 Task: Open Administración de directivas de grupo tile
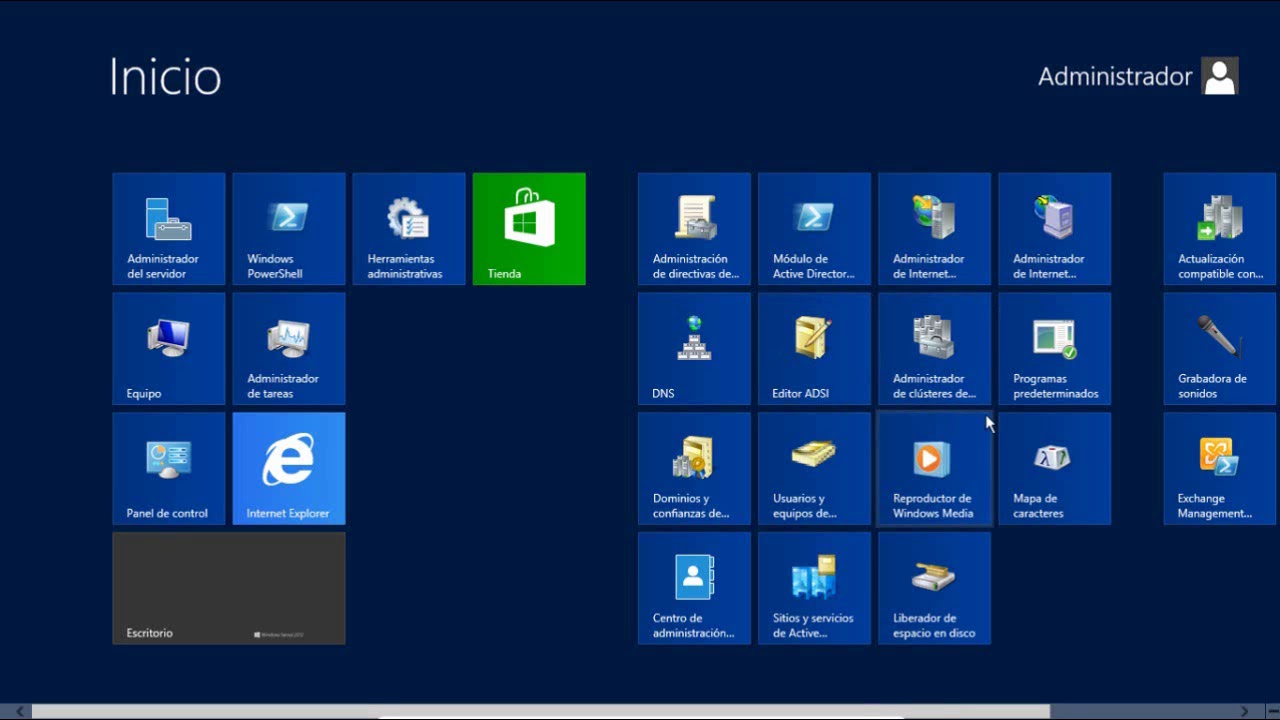point(695,229)
